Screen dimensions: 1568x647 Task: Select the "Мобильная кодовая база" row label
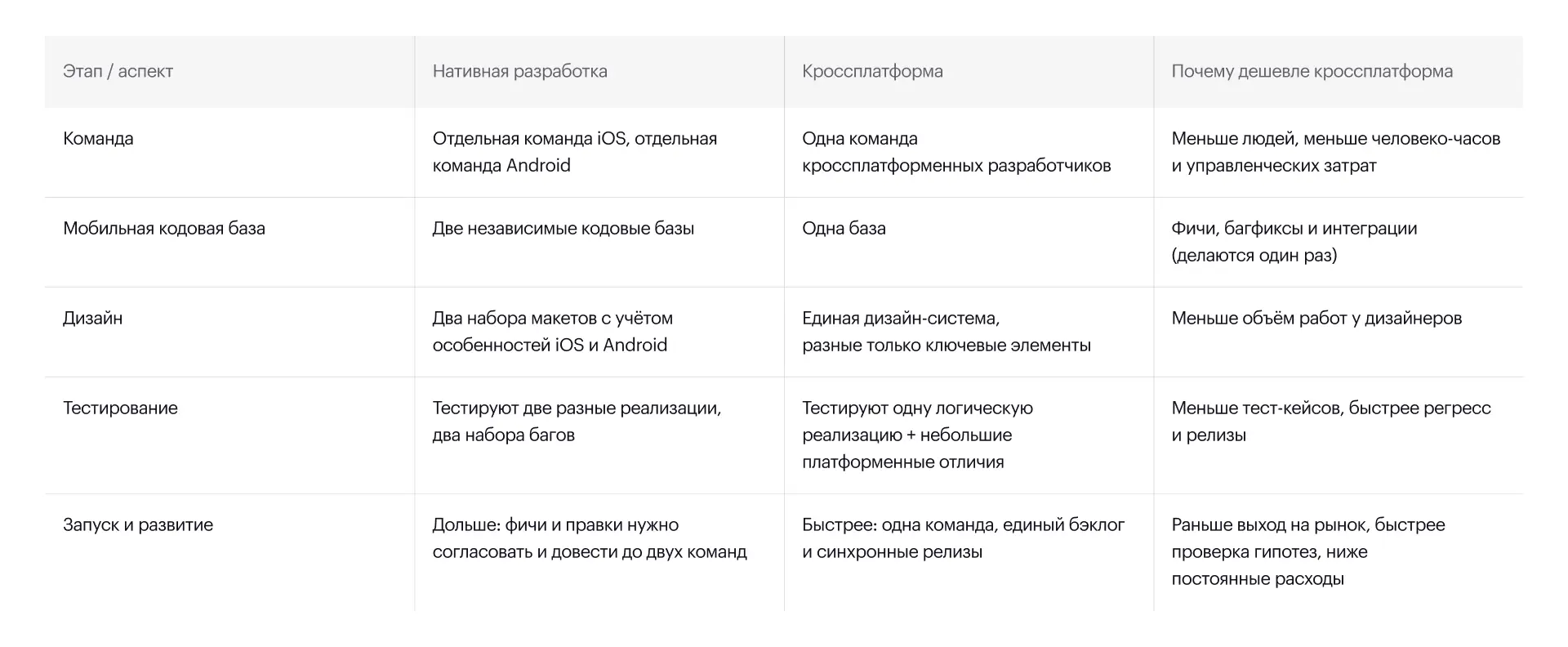click(x=164, y=229)
